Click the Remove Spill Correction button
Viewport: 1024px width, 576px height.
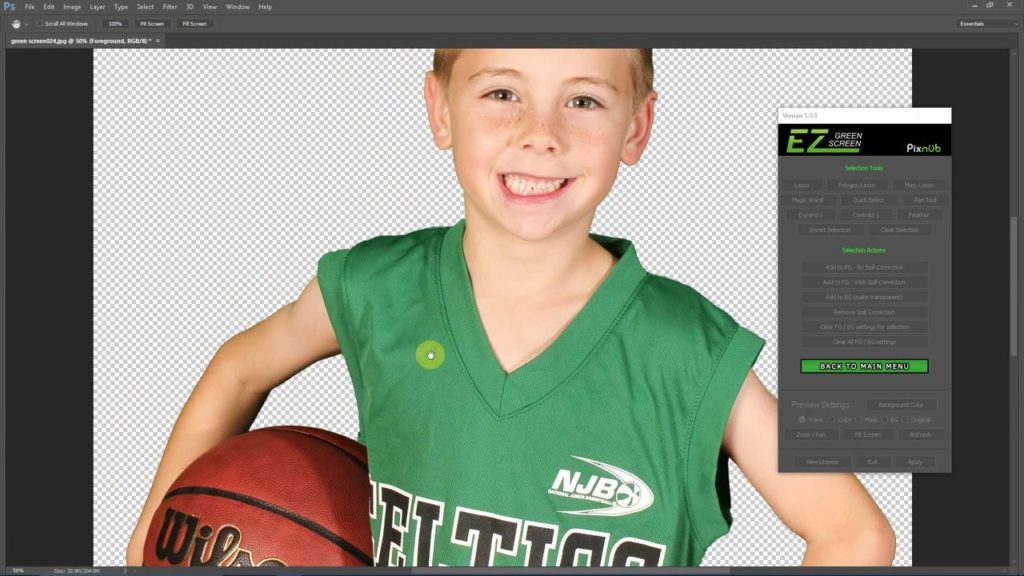pos(864,312)
